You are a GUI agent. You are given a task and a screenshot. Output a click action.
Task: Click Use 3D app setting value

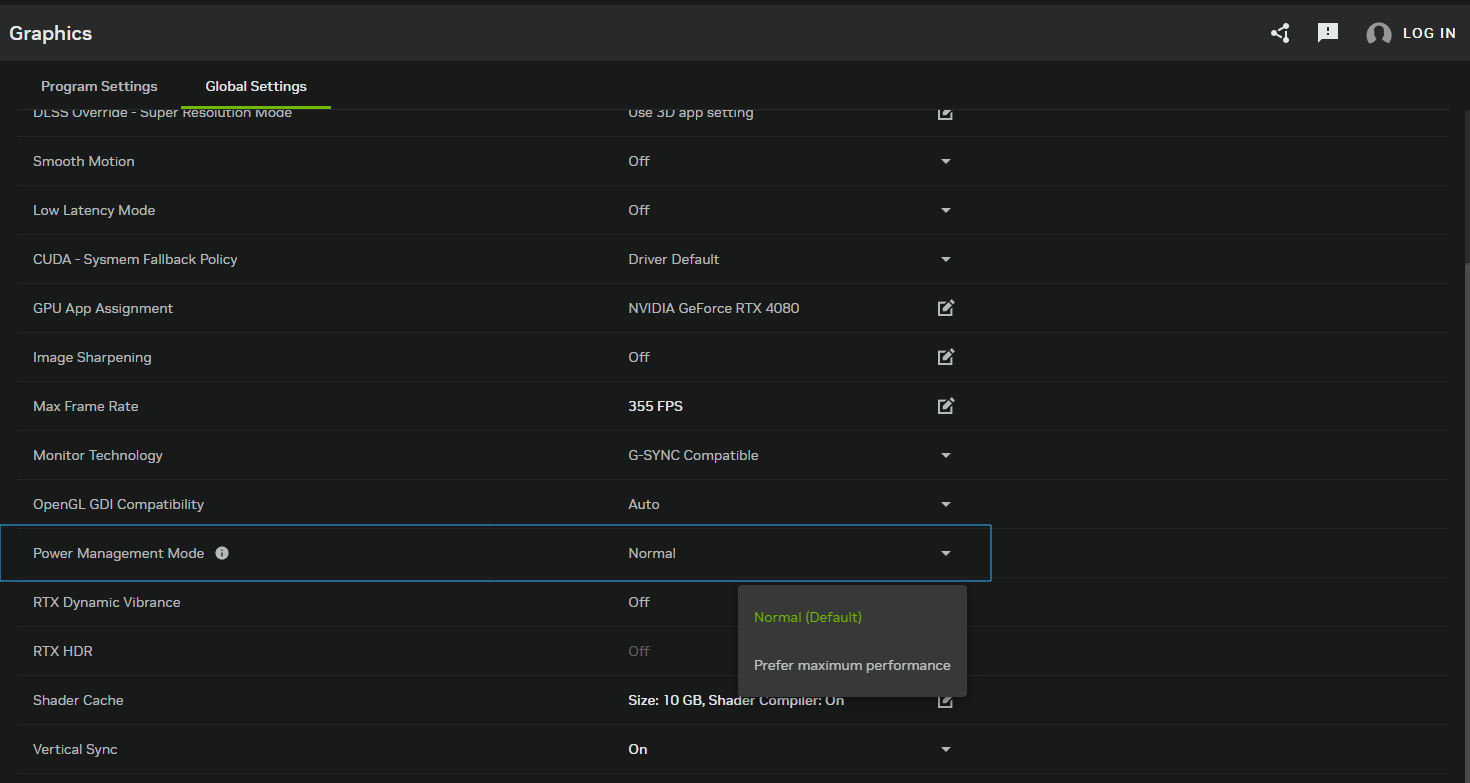click(x=690, y=113)
